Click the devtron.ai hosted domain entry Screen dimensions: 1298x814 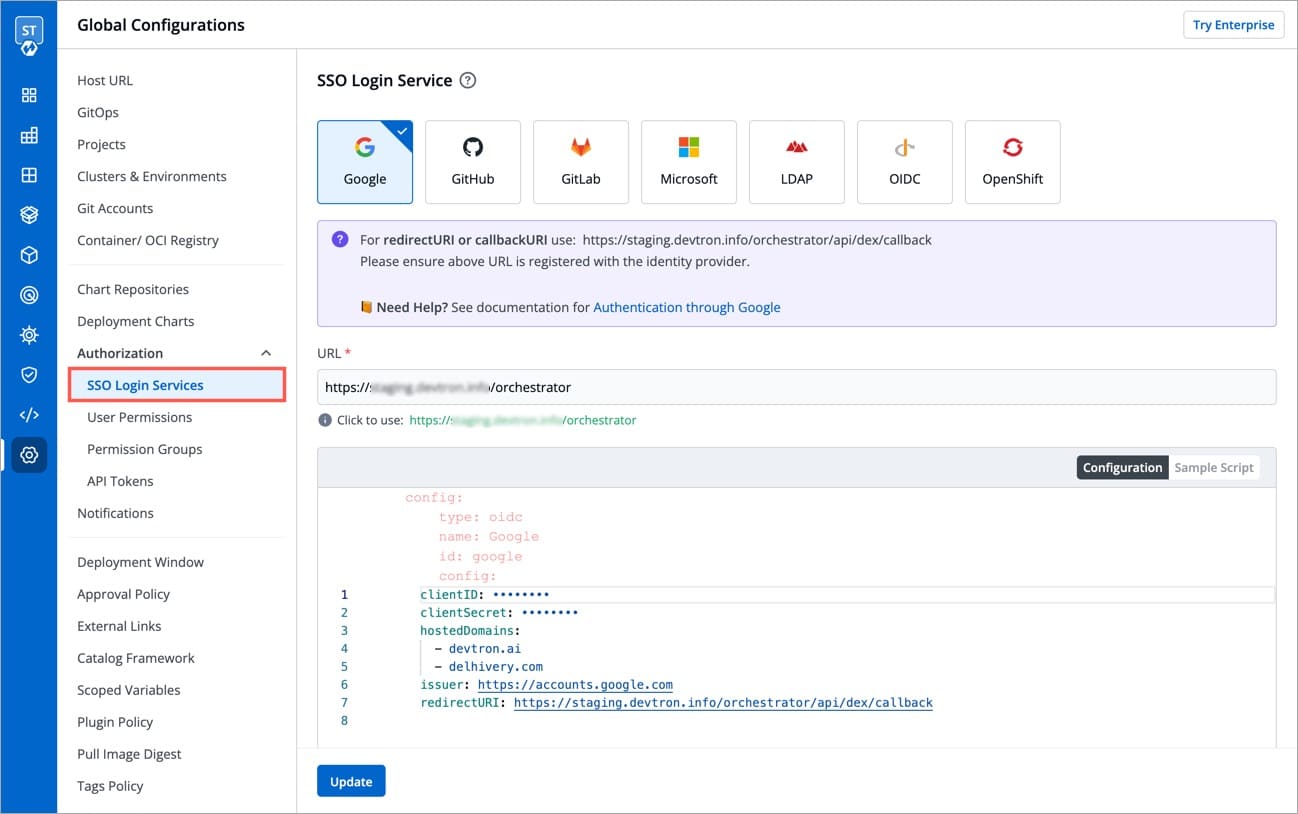484,649
